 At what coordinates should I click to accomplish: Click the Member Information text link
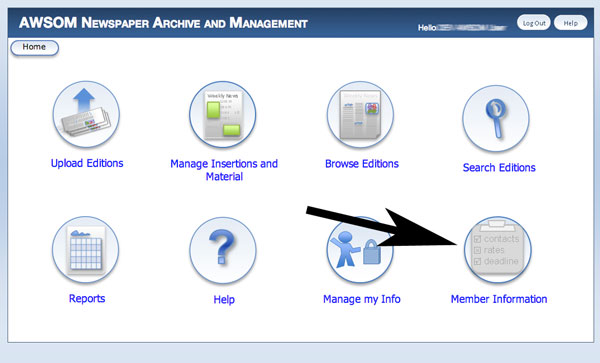point(499,299)
